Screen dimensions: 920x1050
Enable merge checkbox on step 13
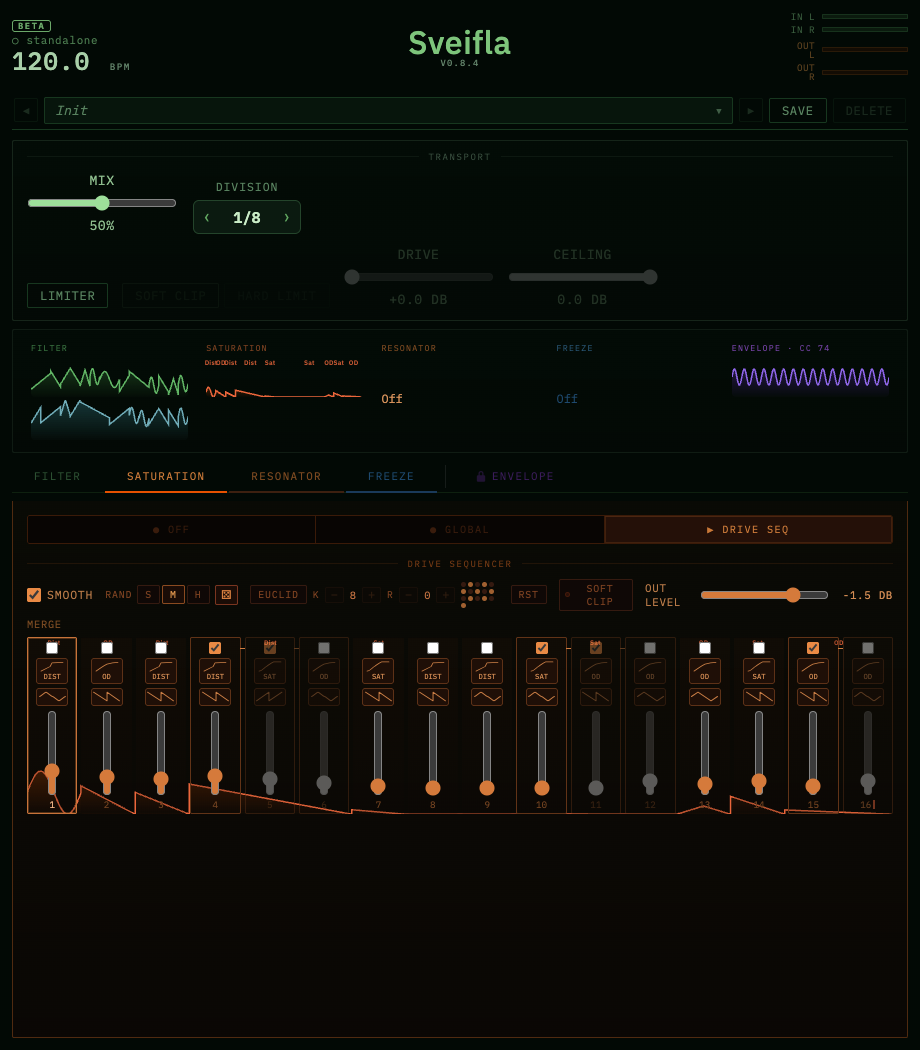(704, 648)
